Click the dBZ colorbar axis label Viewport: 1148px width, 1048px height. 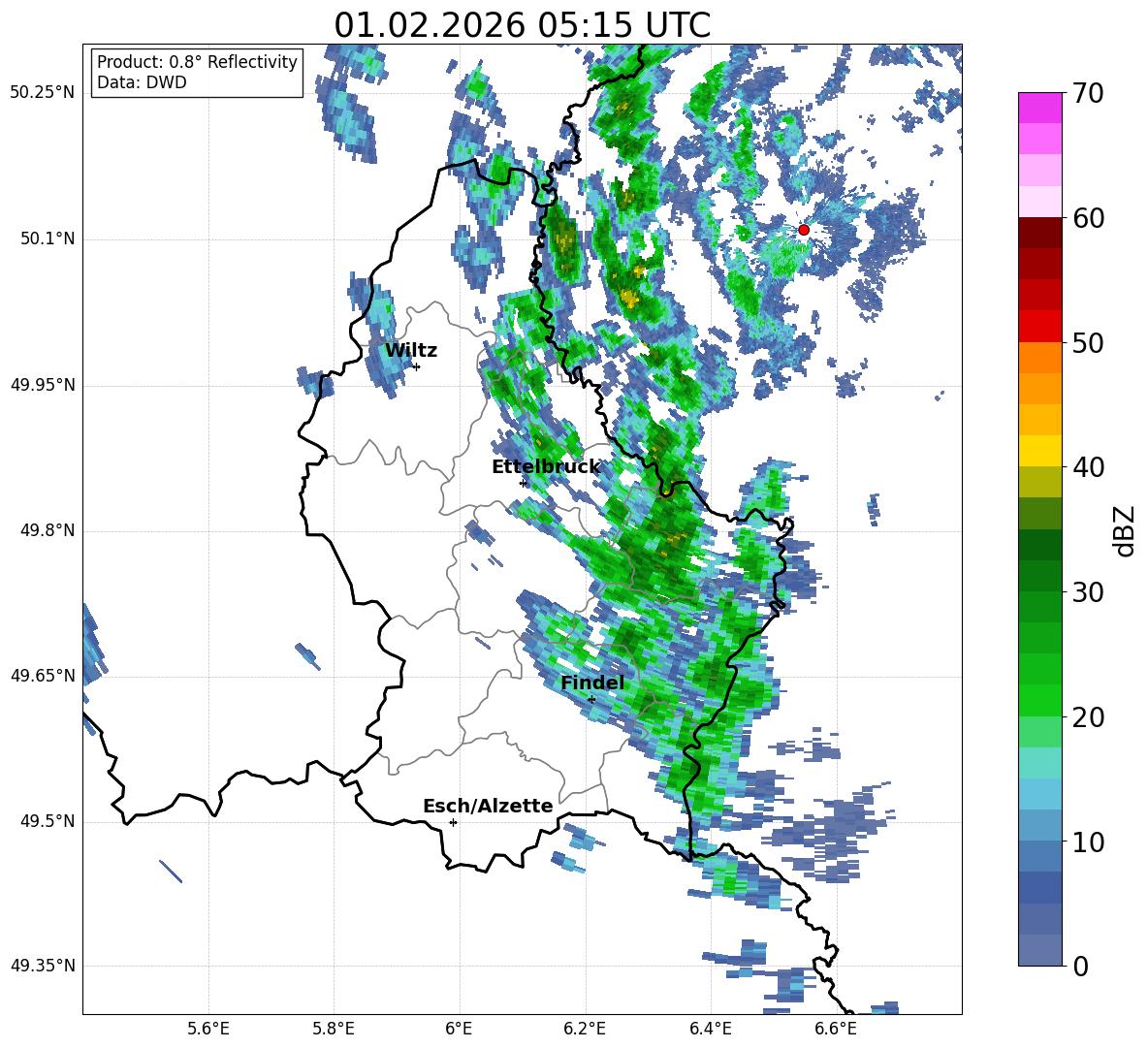point(1125,530)
